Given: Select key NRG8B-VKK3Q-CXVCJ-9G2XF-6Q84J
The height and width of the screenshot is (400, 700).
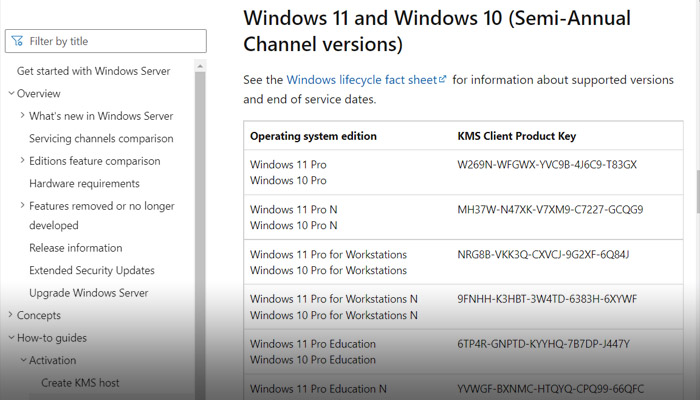Looking at the screenshot, I should [x=543, y=254].
